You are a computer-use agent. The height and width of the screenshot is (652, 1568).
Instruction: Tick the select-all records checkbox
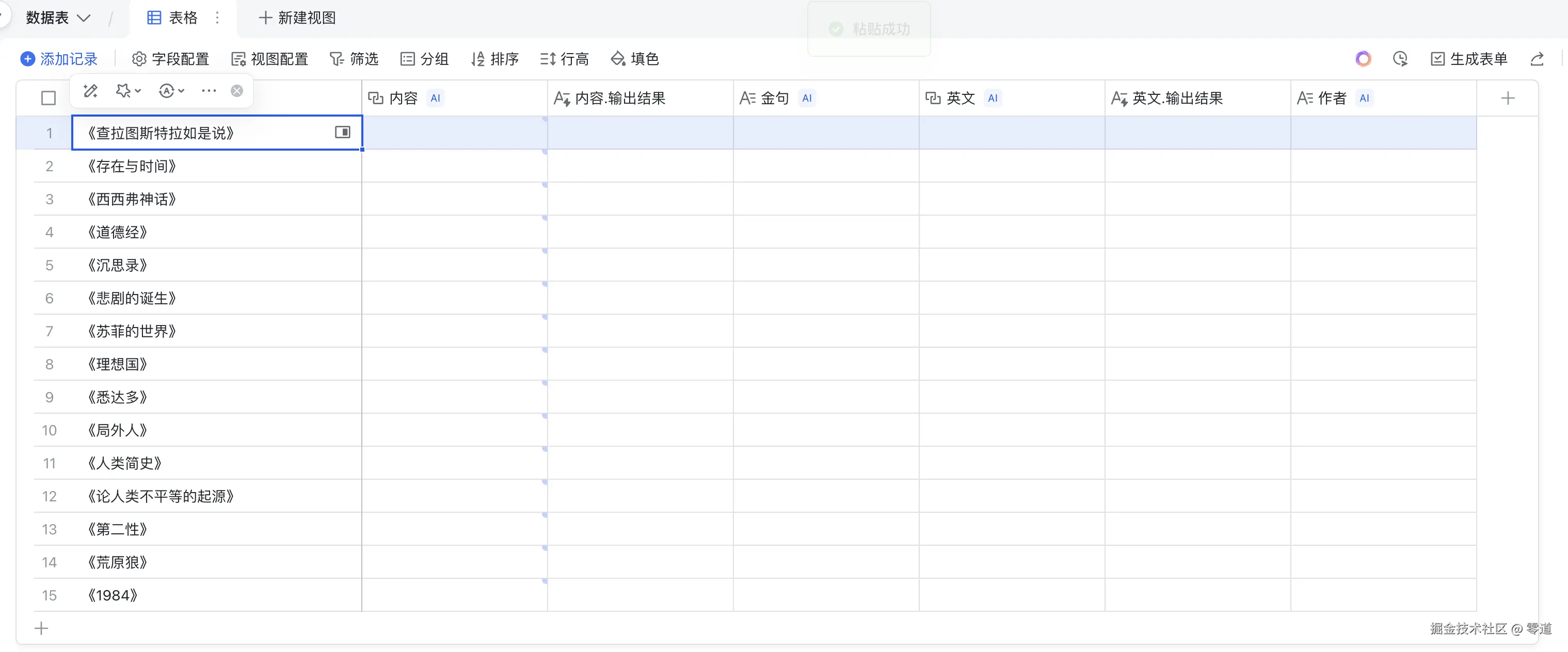tap(48, 98)
